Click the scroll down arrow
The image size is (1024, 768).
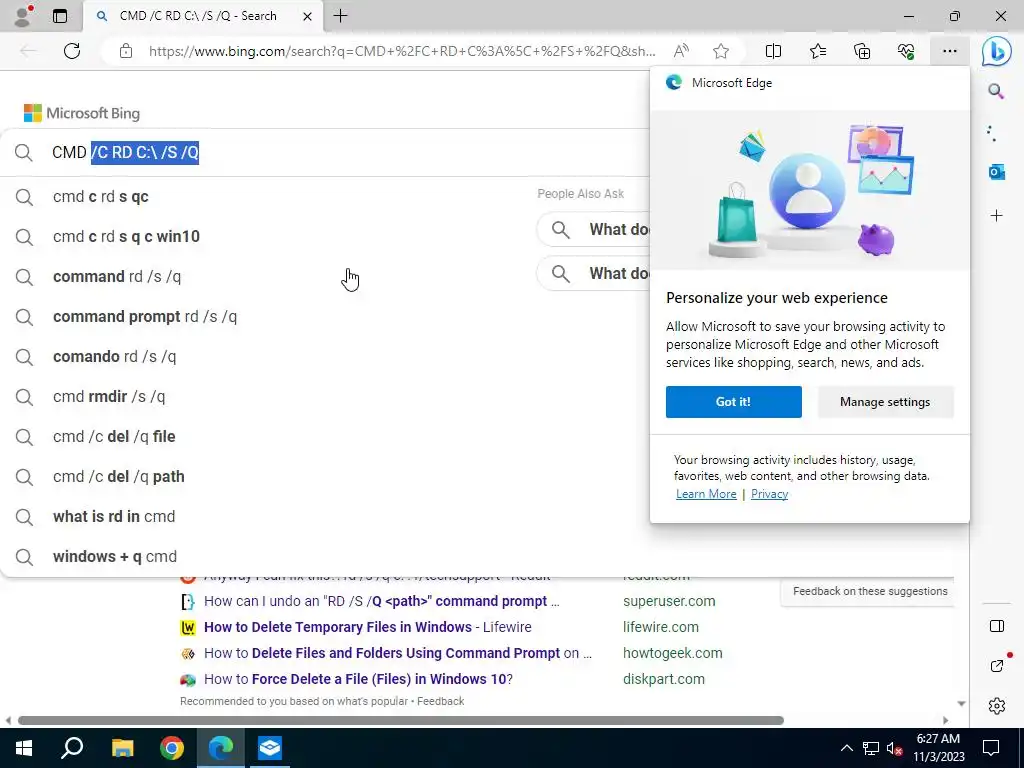[x=961, y=704]
